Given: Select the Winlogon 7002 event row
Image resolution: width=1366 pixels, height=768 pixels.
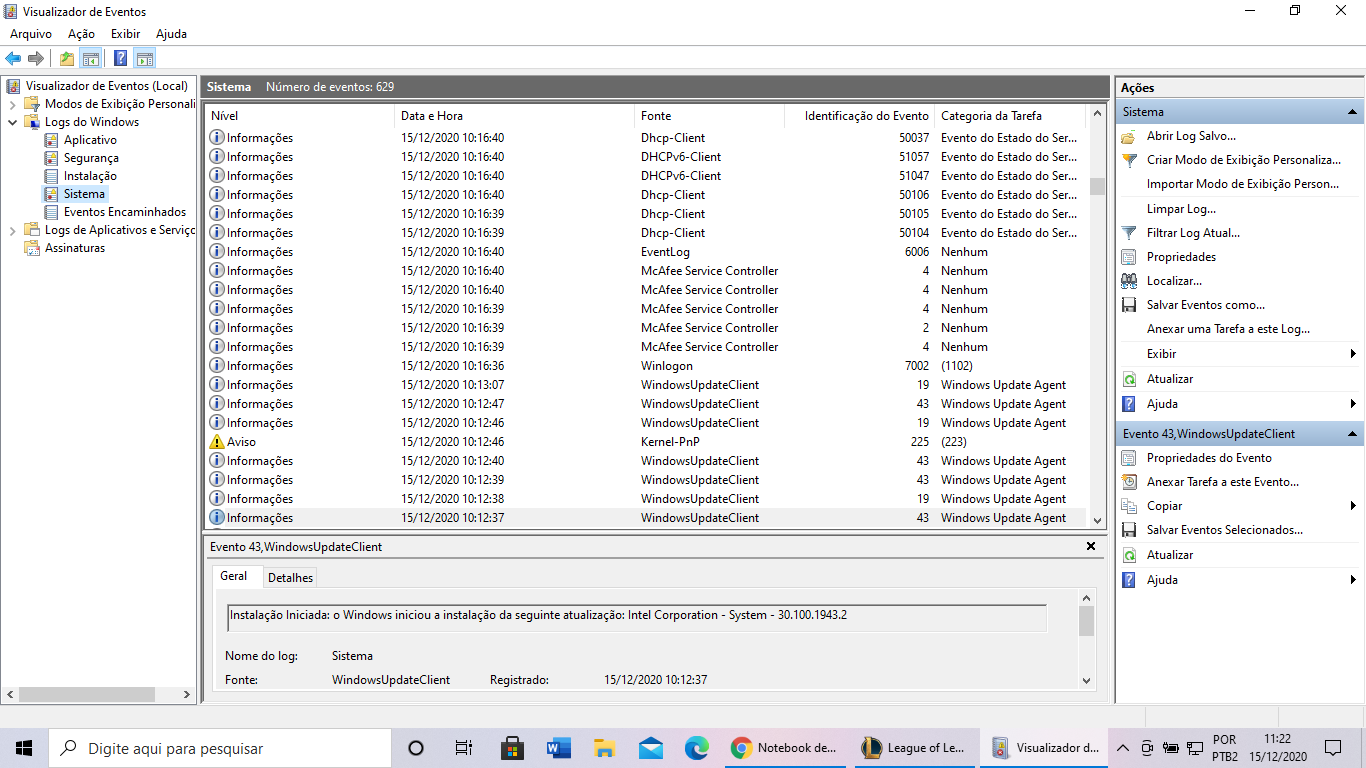Looking at the screenshot, I should pyautogui.click(x=645, y=366).
